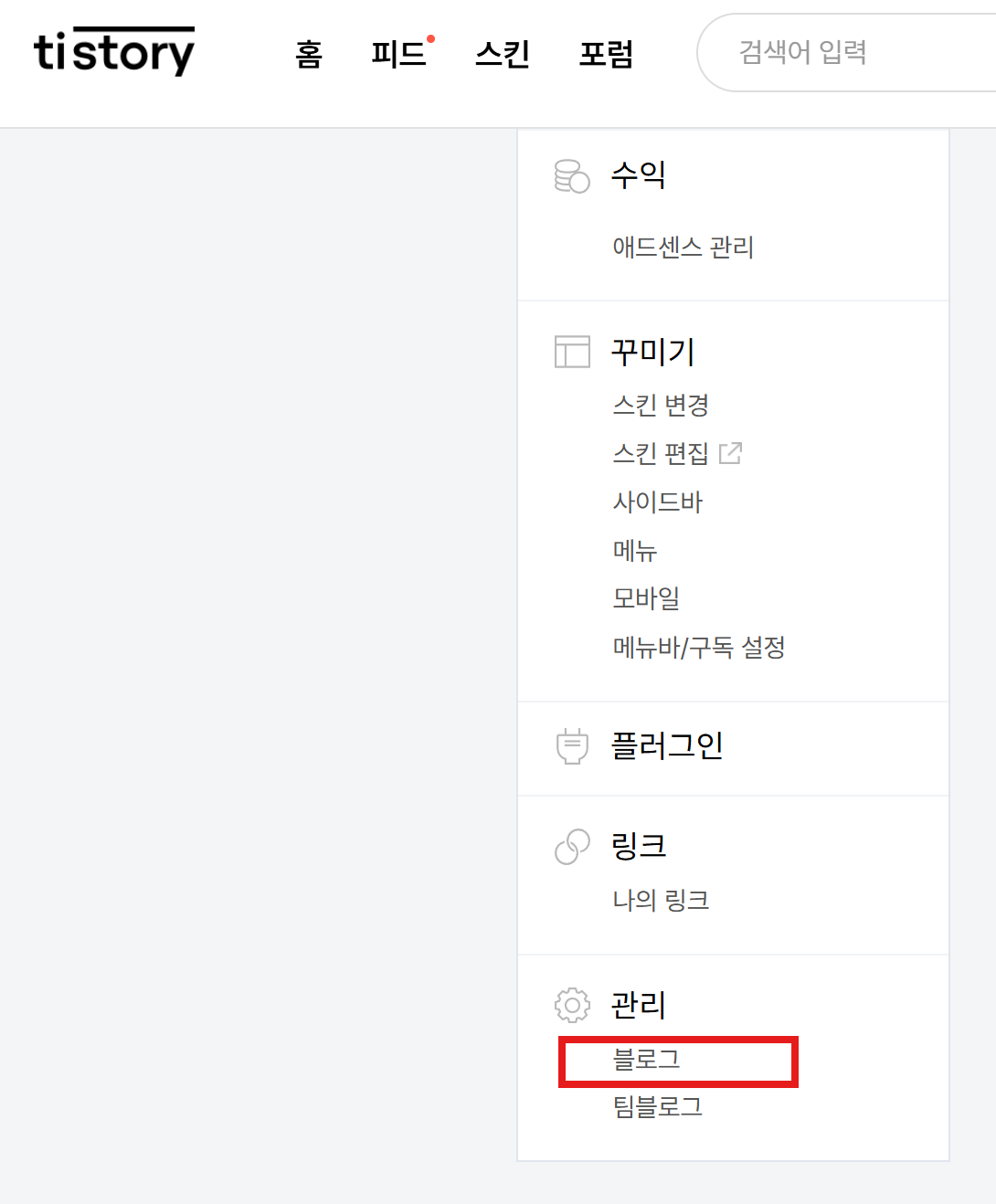Viewport: 996px width, 1204px height.
Task: Click the plug icon for 플러그인
Action: pyautogui.click(x=571, y=746)
